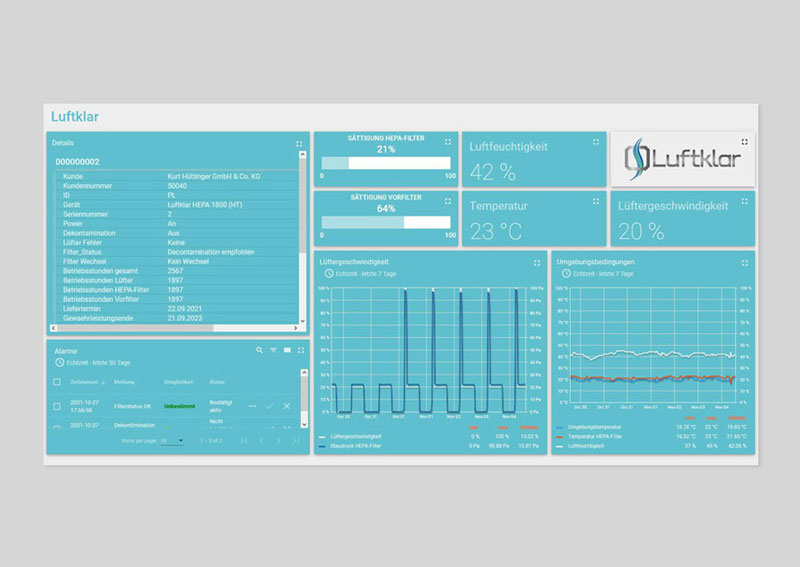Image resolution: width=800 pixels, height=567 pixels.
Task: Expand the Umgebungsbedingungen chart to fullscreen
Action: pyautogui.click(x=744, y=263)
